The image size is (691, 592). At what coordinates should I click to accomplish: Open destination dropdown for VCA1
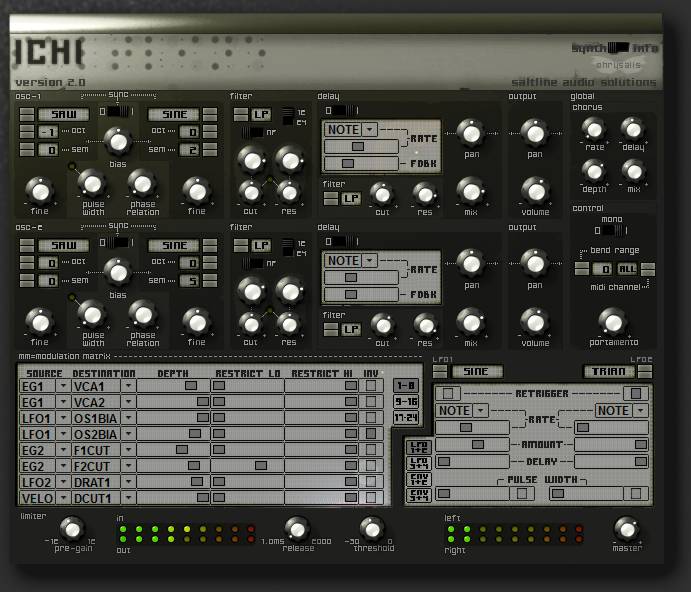click(x=128, y=386)
